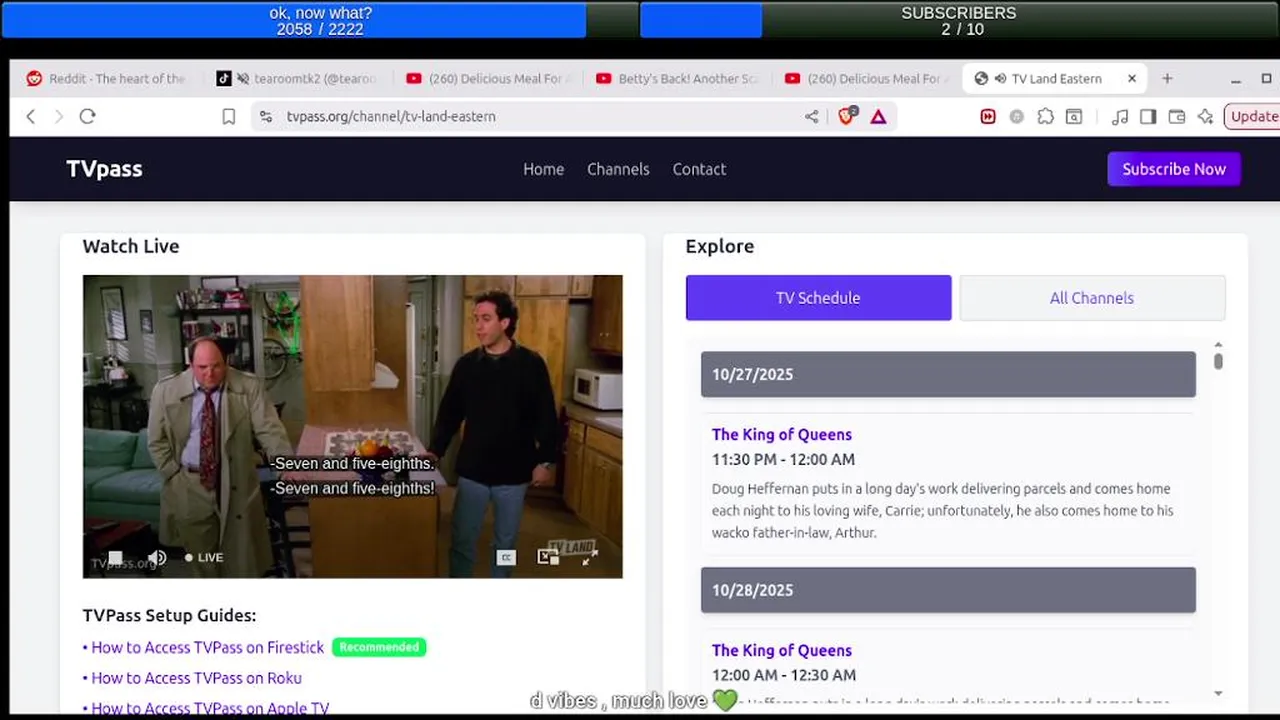Click the Explore heading
The image size is (1280, 720).
point(720,246)
